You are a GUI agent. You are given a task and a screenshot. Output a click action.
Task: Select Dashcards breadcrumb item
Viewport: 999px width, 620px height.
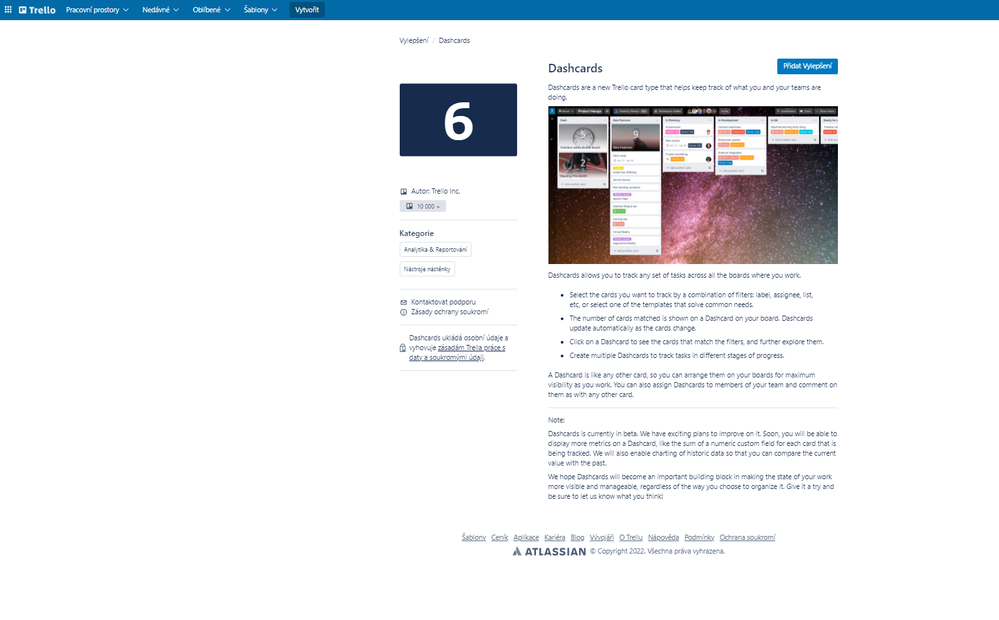(454, 40)
